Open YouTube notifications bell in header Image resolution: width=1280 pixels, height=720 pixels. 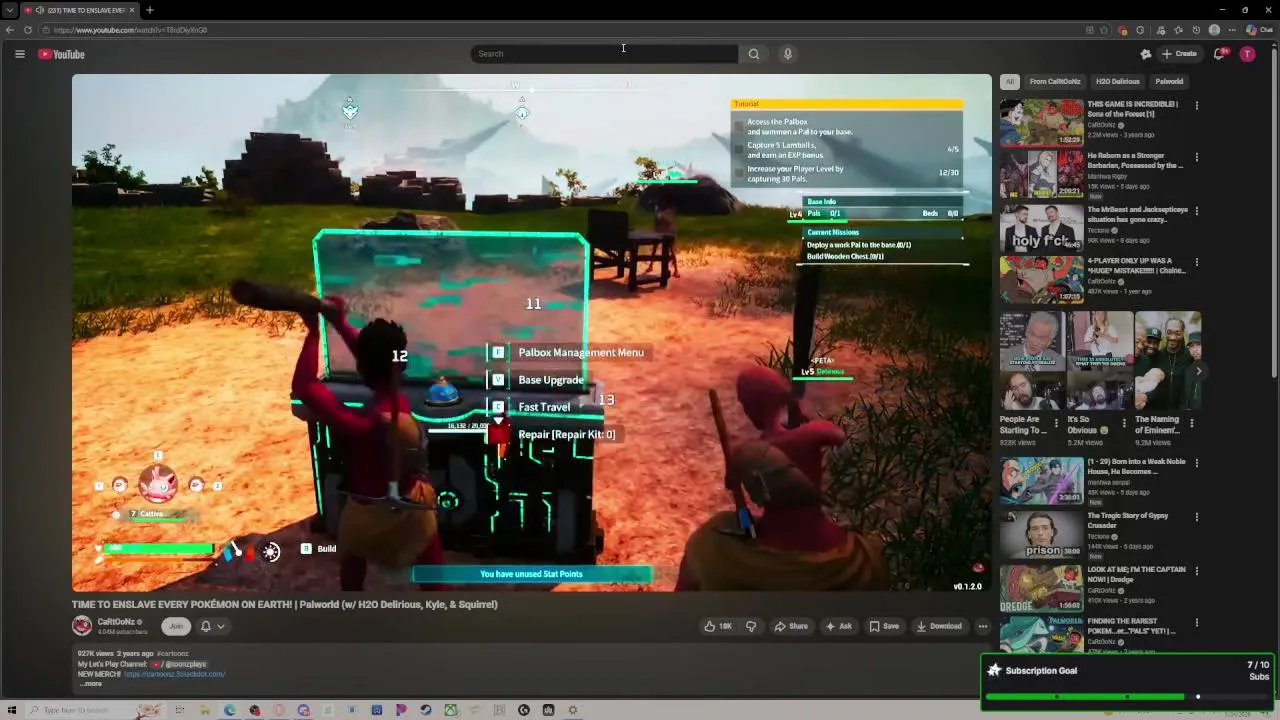(x=1219, y=54)
